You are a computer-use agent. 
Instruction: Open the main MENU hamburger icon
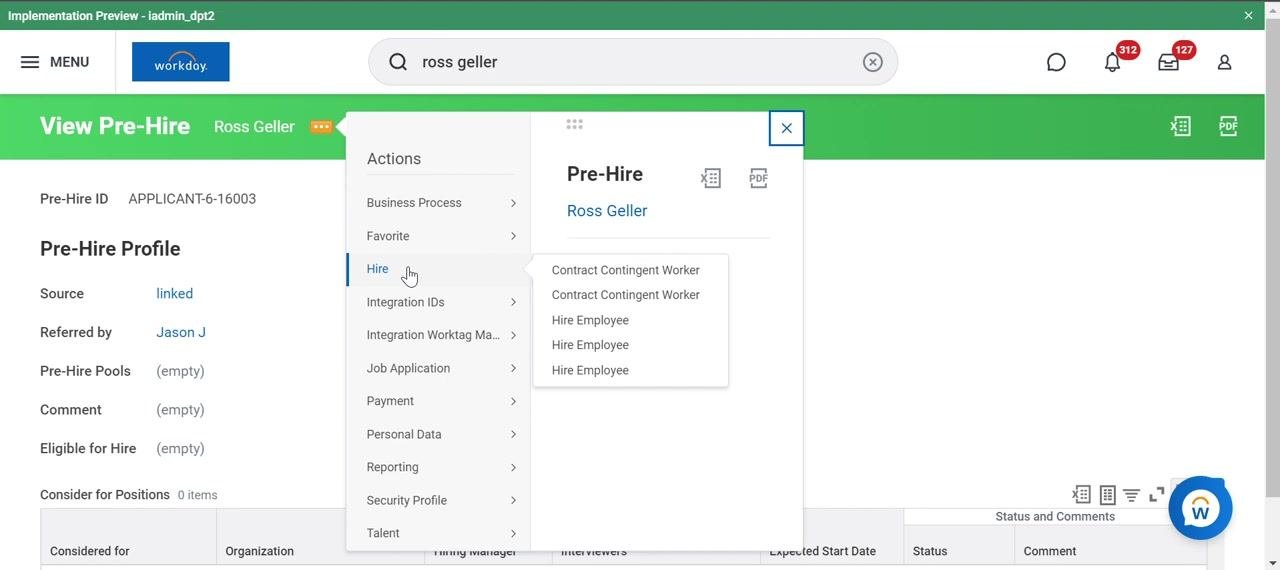tap(30, 62)
